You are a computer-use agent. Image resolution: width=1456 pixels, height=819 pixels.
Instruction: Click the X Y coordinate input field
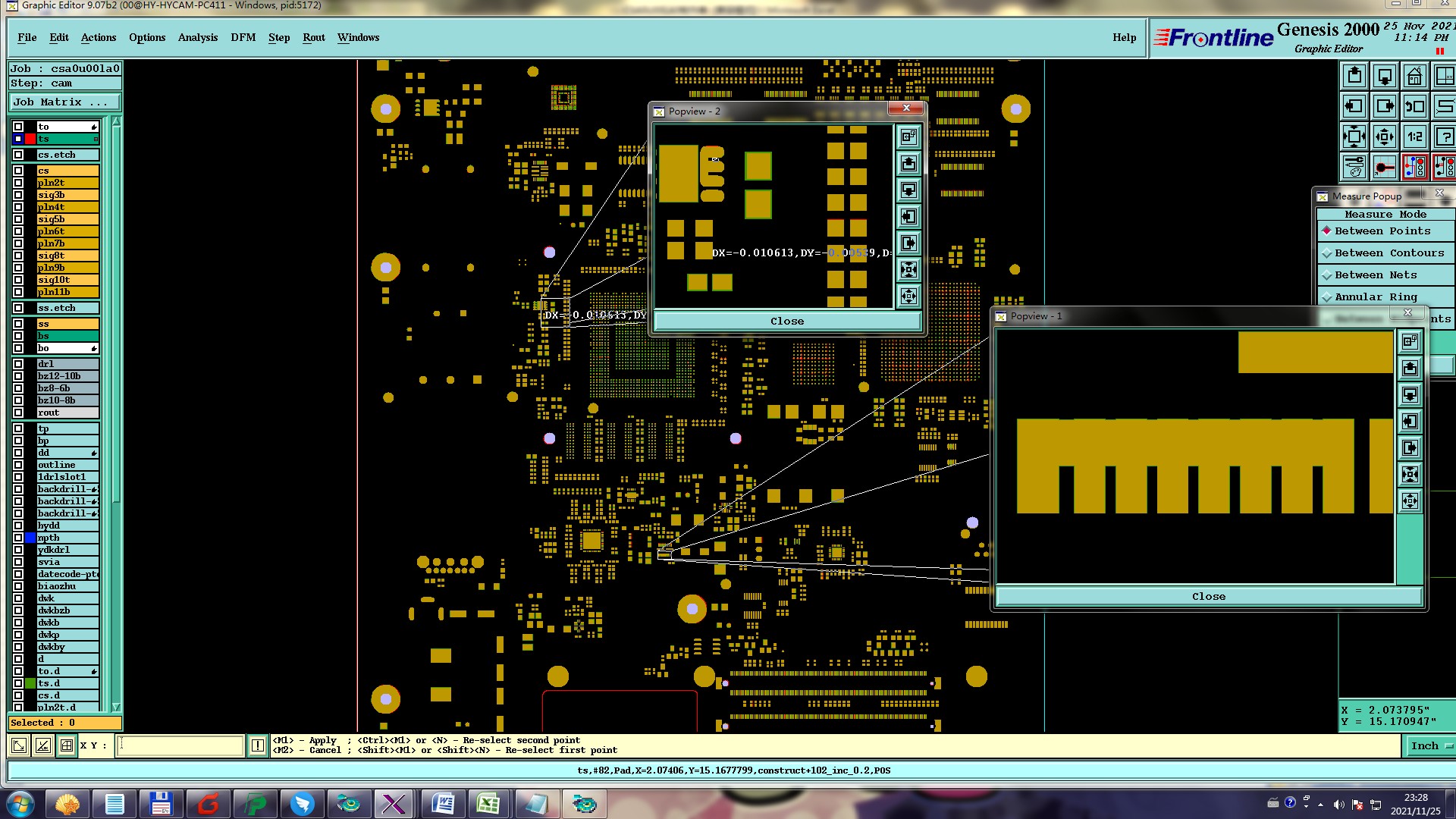coord(180,745)
